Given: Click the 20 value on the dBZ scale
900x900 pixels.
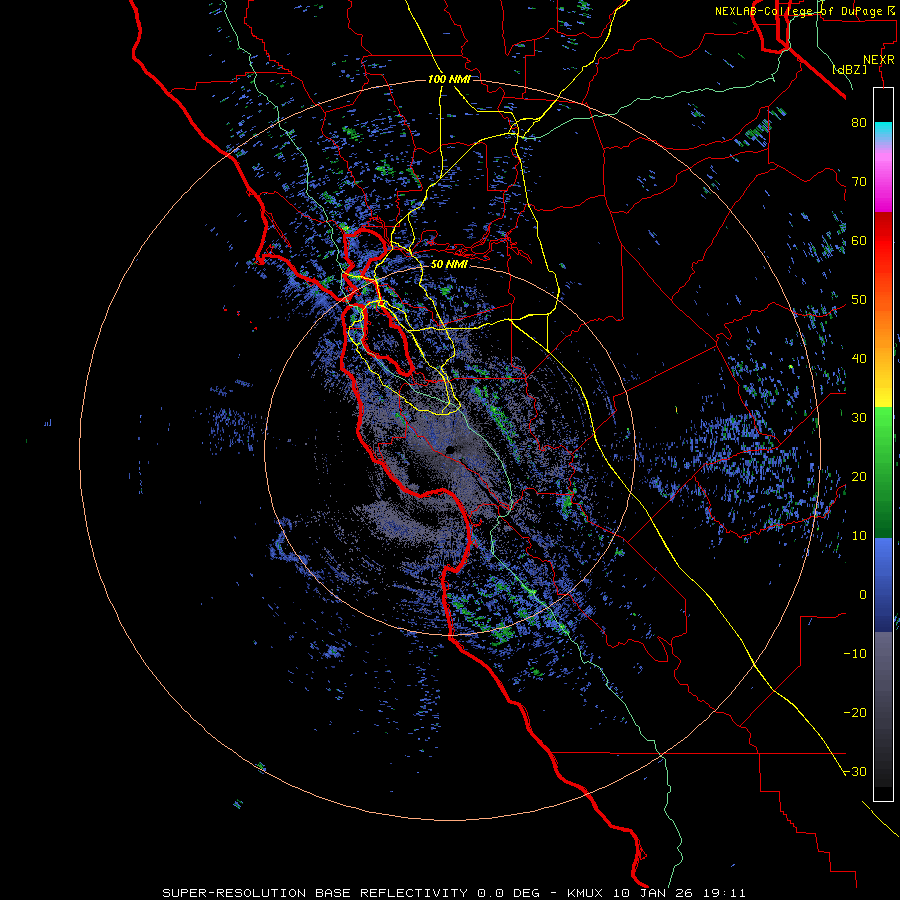Looking at the screenshot, I should [x=859, y=476].
